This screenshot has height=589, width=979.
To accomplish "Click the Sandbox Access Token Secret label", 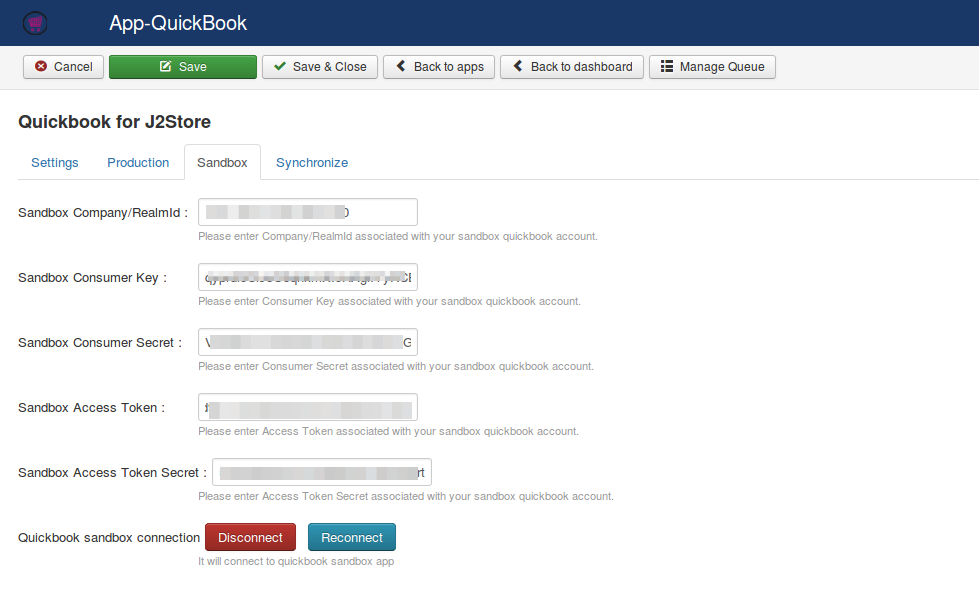I will pos(112,473).
